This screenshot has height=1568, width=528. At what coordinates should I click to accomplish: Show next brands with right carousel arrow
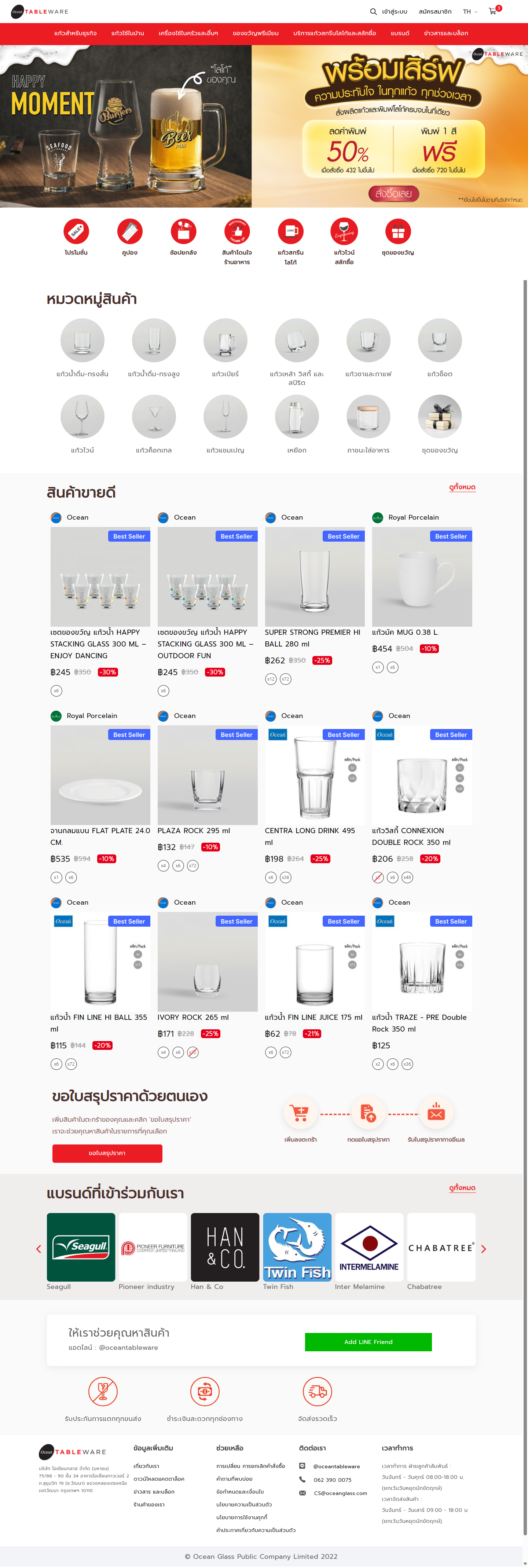(x=484, y=1249)
